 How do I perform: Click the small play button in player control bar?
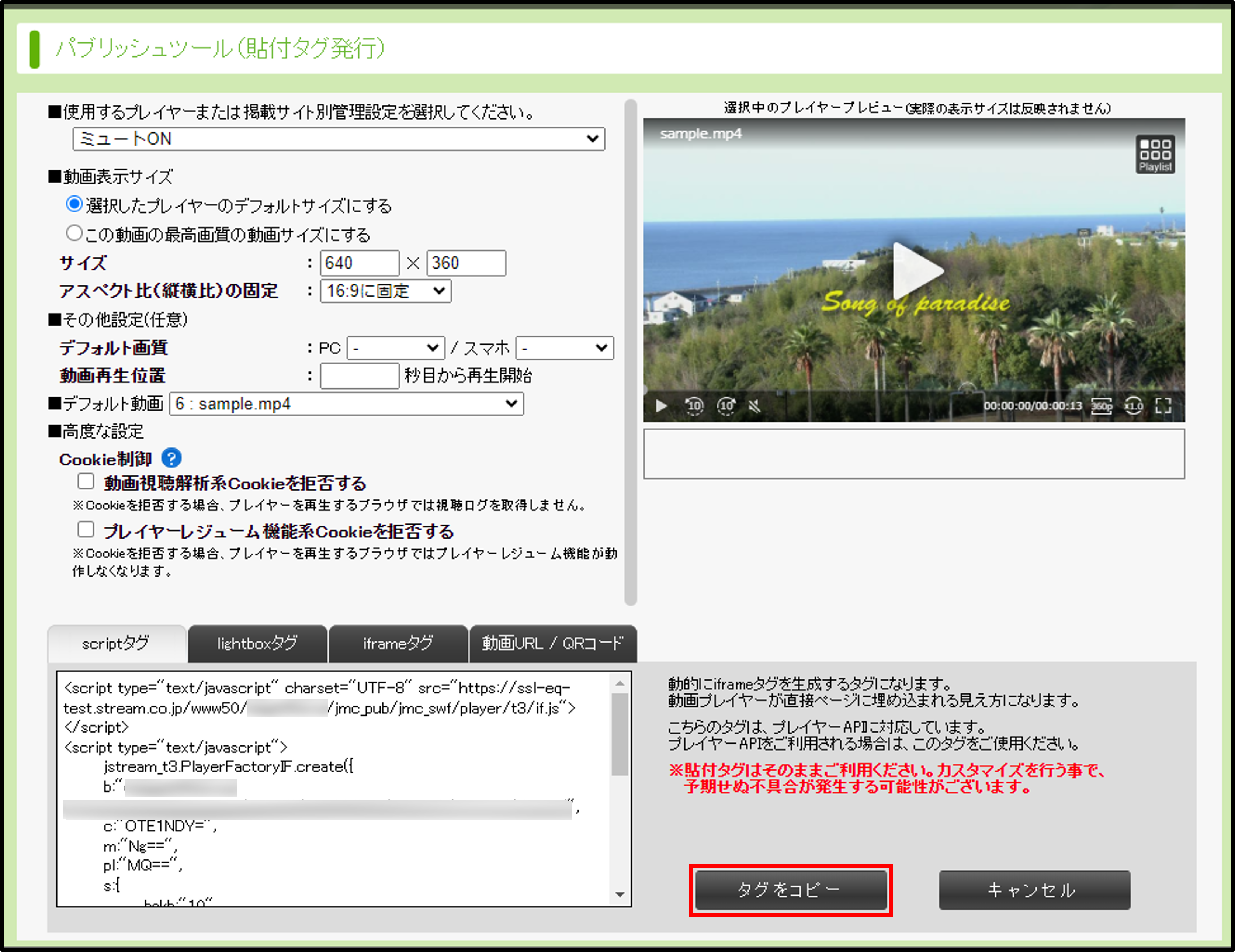[x=661, y=406]
